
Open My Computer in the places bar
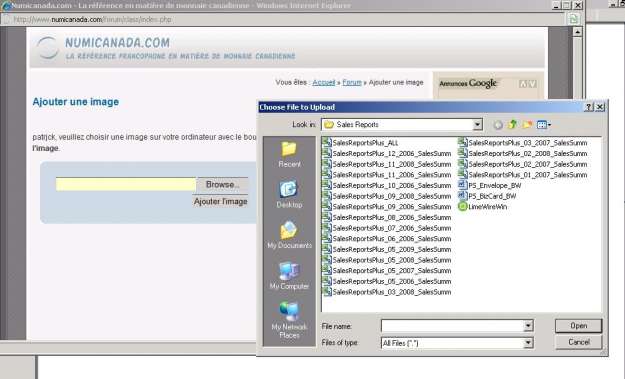pyautogui.click(x=289, y=276)
